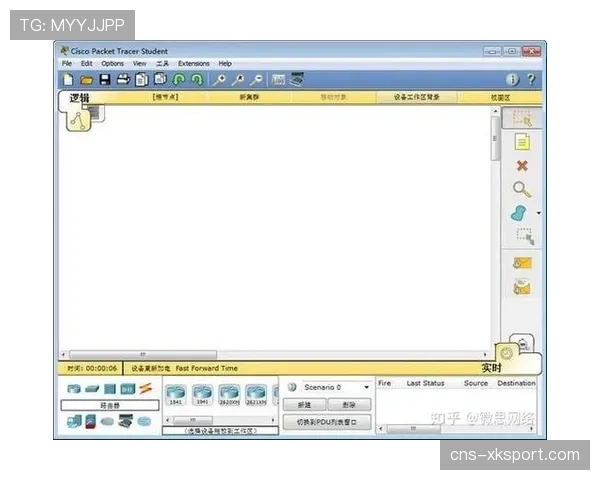Click the Add Complex PDU open-envelope icon

[x=522, y=287]
